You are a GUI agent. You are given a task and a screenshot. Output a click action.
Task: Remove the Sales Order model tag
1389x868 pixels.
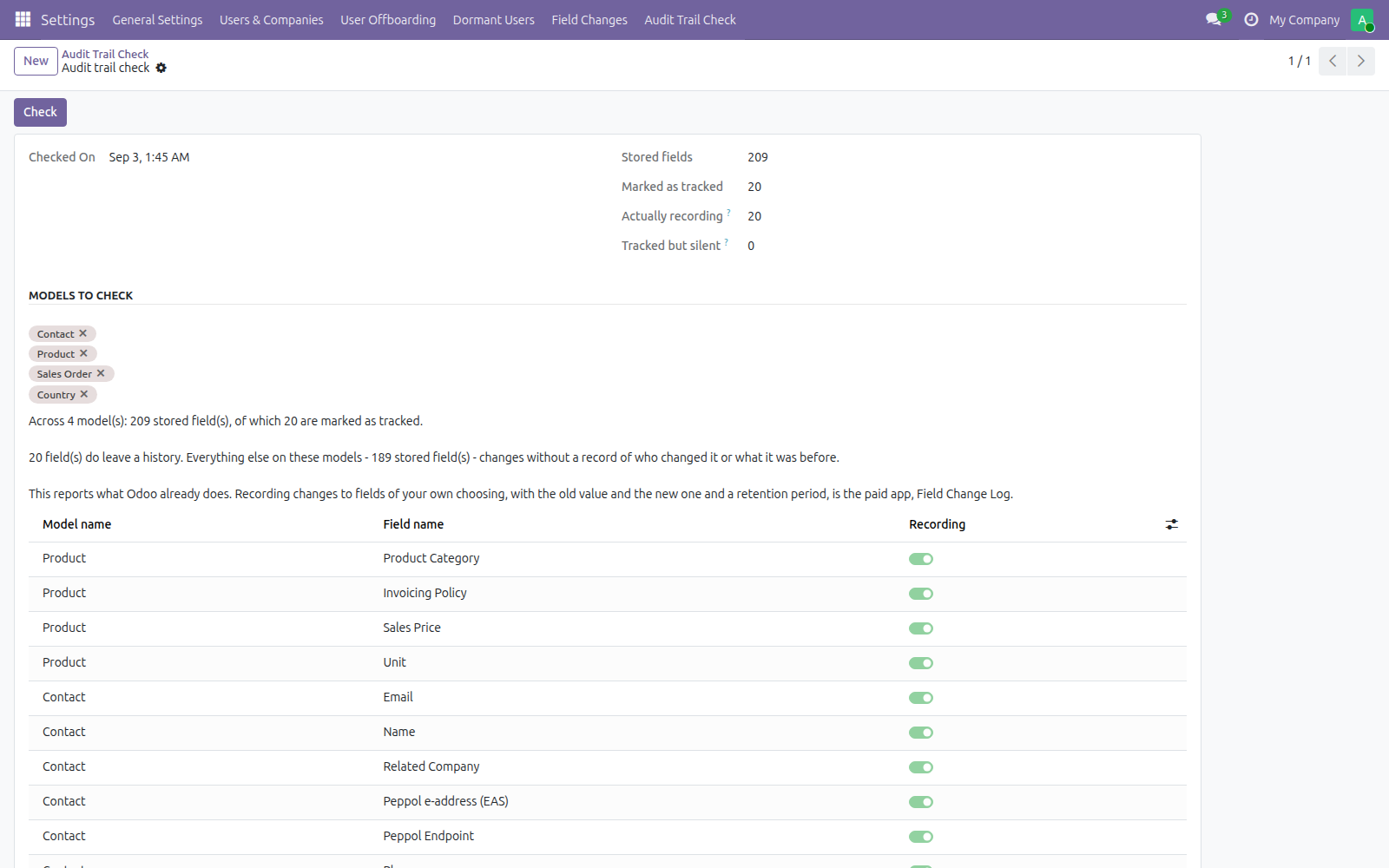click(x=101, y=373)
